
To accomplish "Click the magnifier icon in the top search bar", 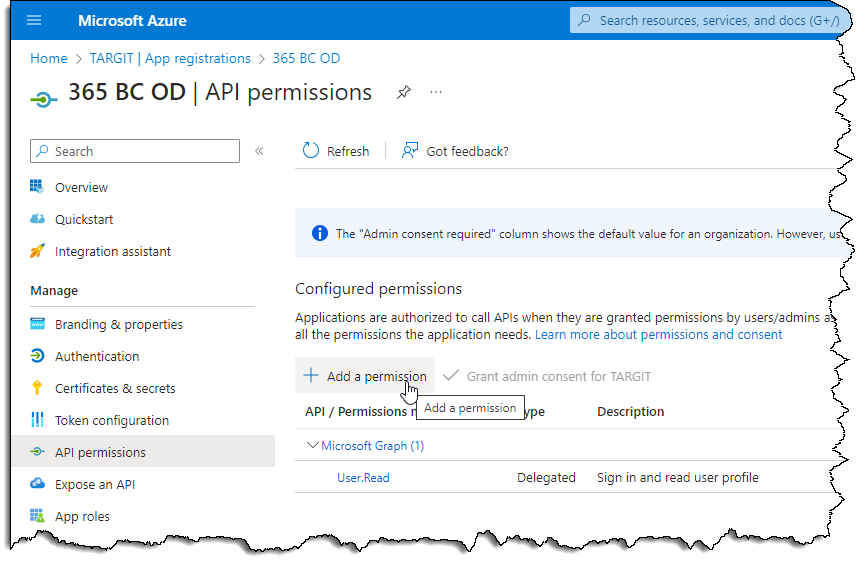I will (x=584, y=20).
